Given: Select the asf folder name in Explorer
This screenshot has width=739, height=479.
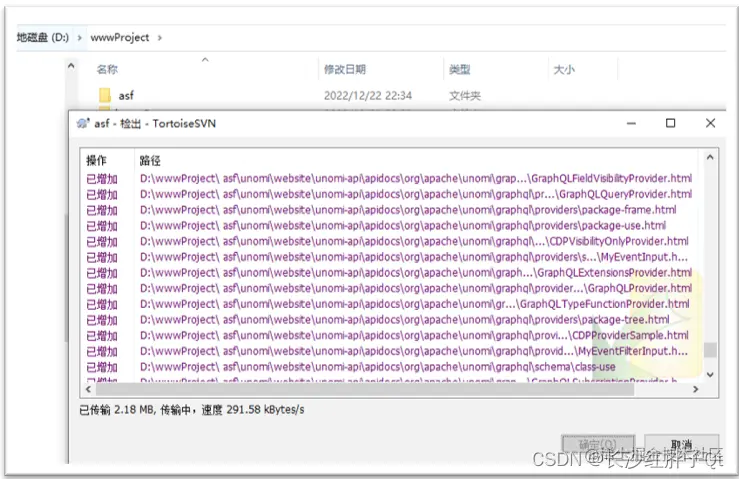Looking at the screenshot, I should pos(126,96).
